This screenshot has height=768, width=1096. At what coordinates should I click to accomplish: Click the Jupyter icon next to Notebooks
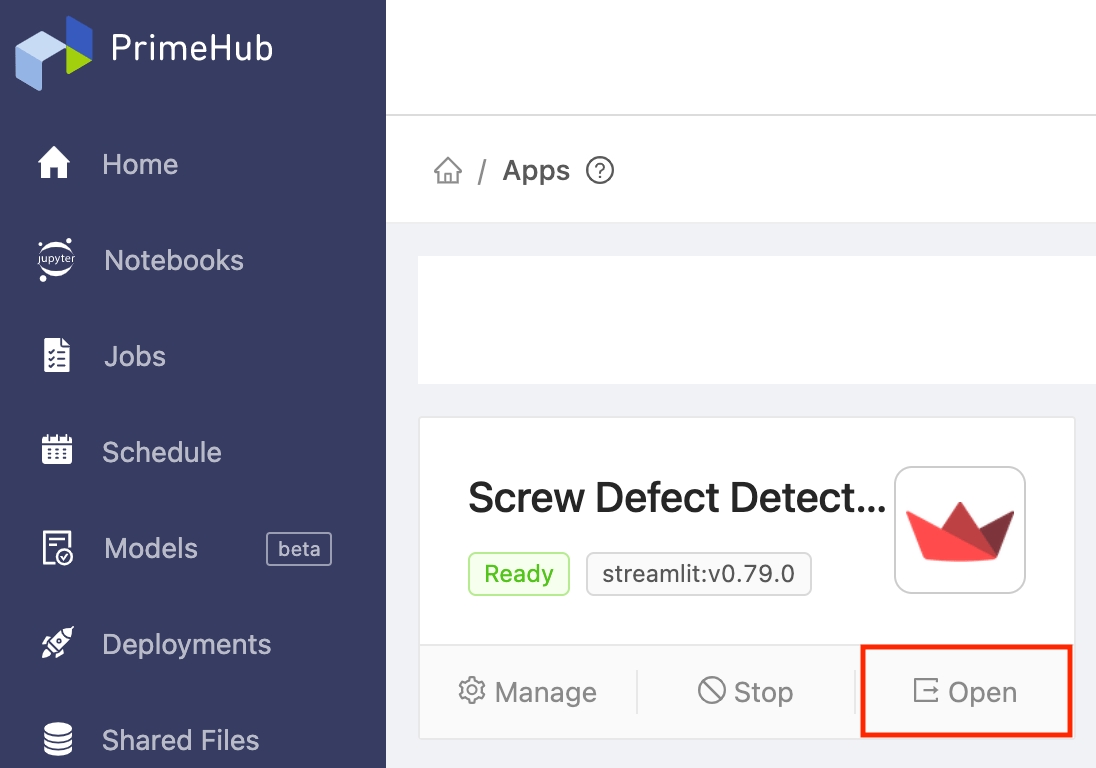pos(56,259)
